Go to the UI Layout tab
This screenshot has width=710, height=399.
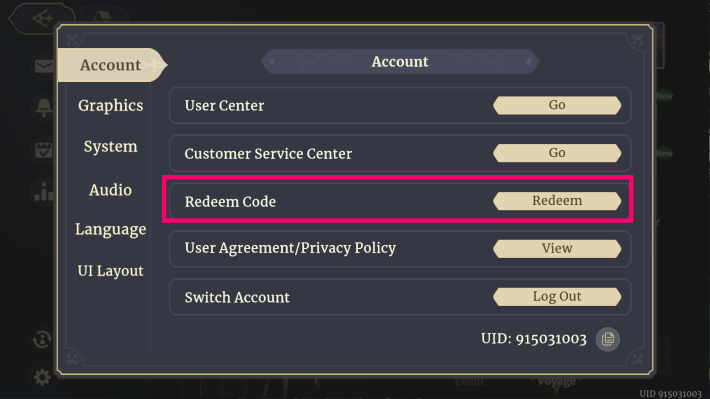(110, 271)
